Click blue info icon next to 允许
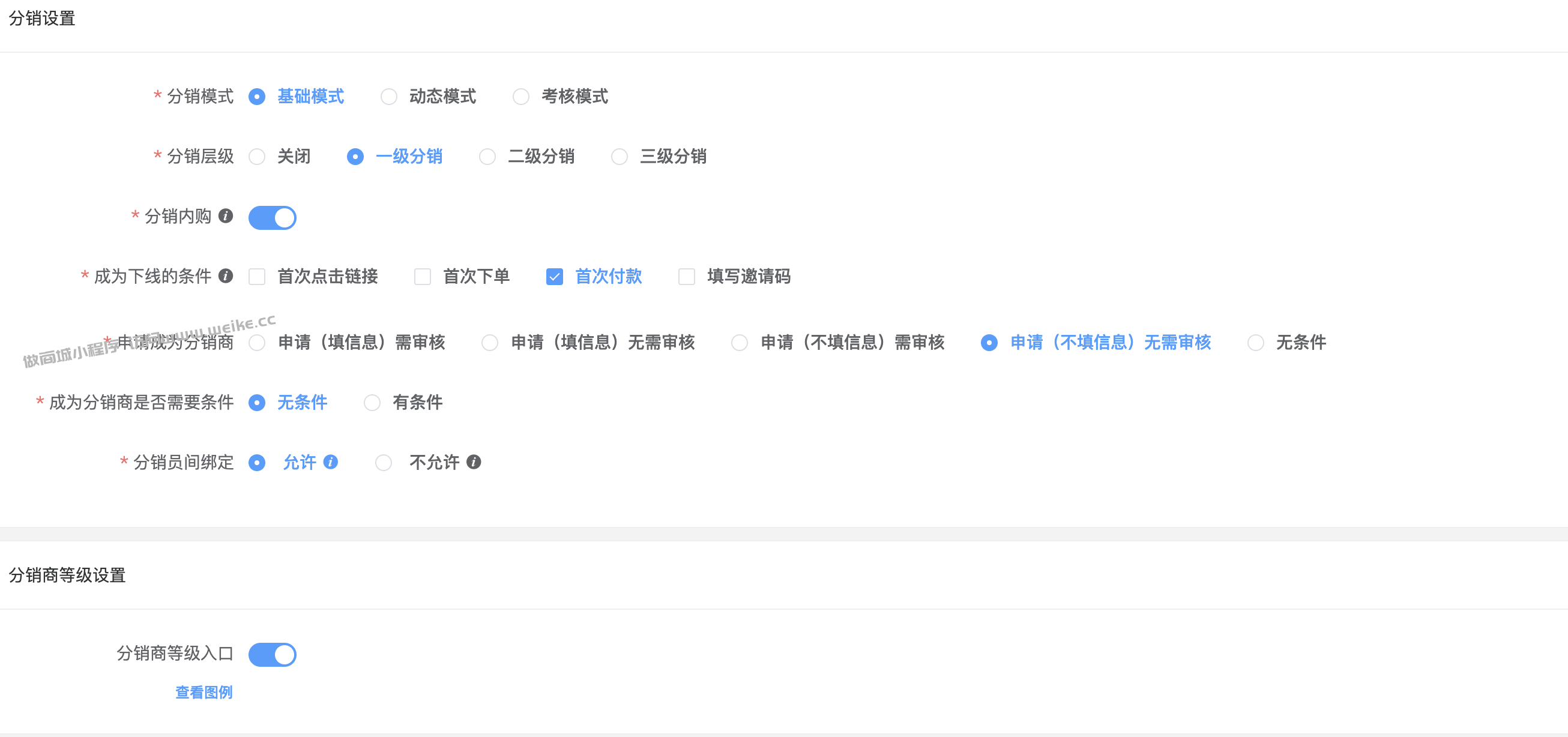 pos(331,462)
